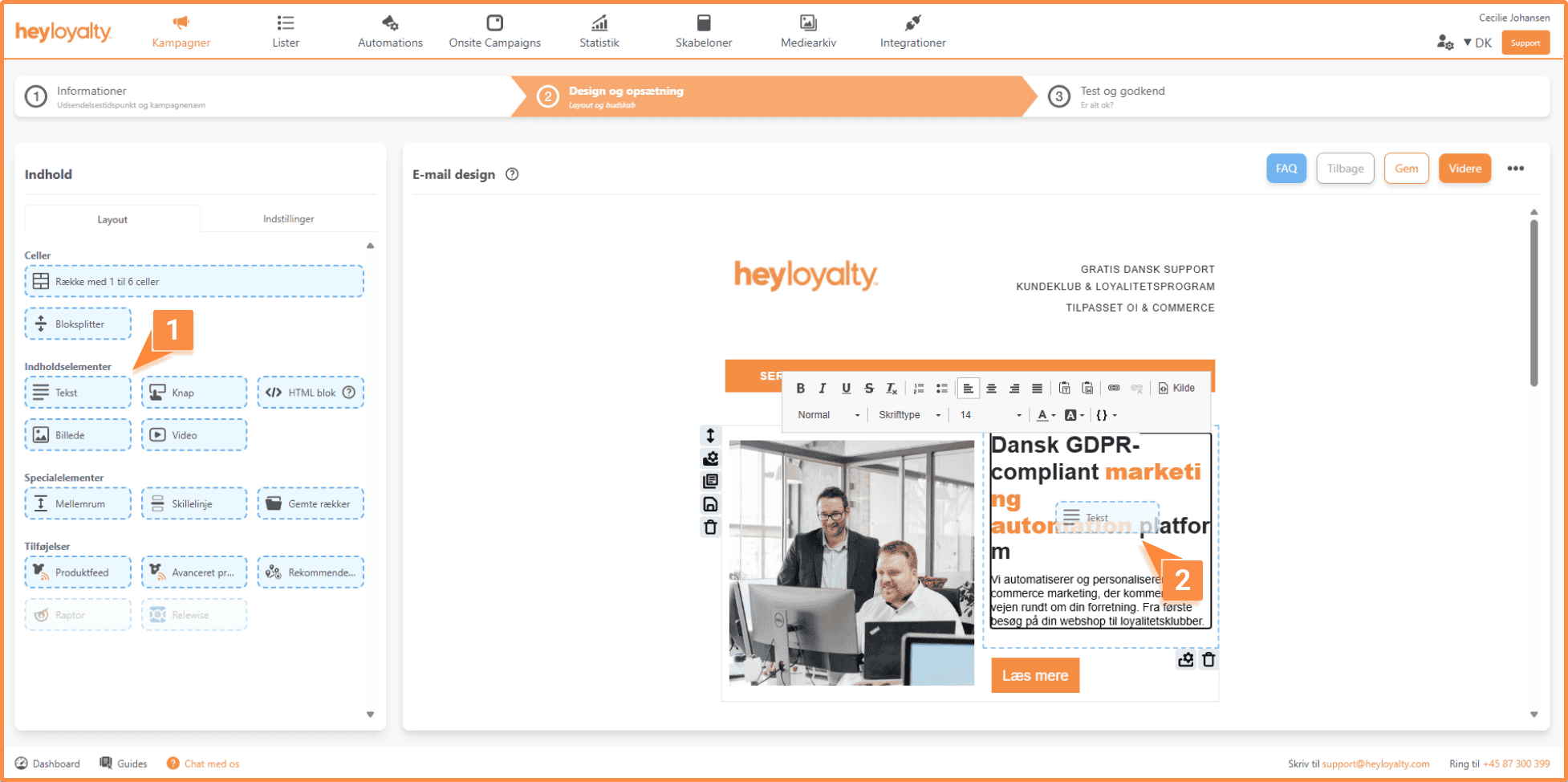
Task: Toggle italic formatting in the text editor
Action: pyautogui.click(x=823, y=389)
